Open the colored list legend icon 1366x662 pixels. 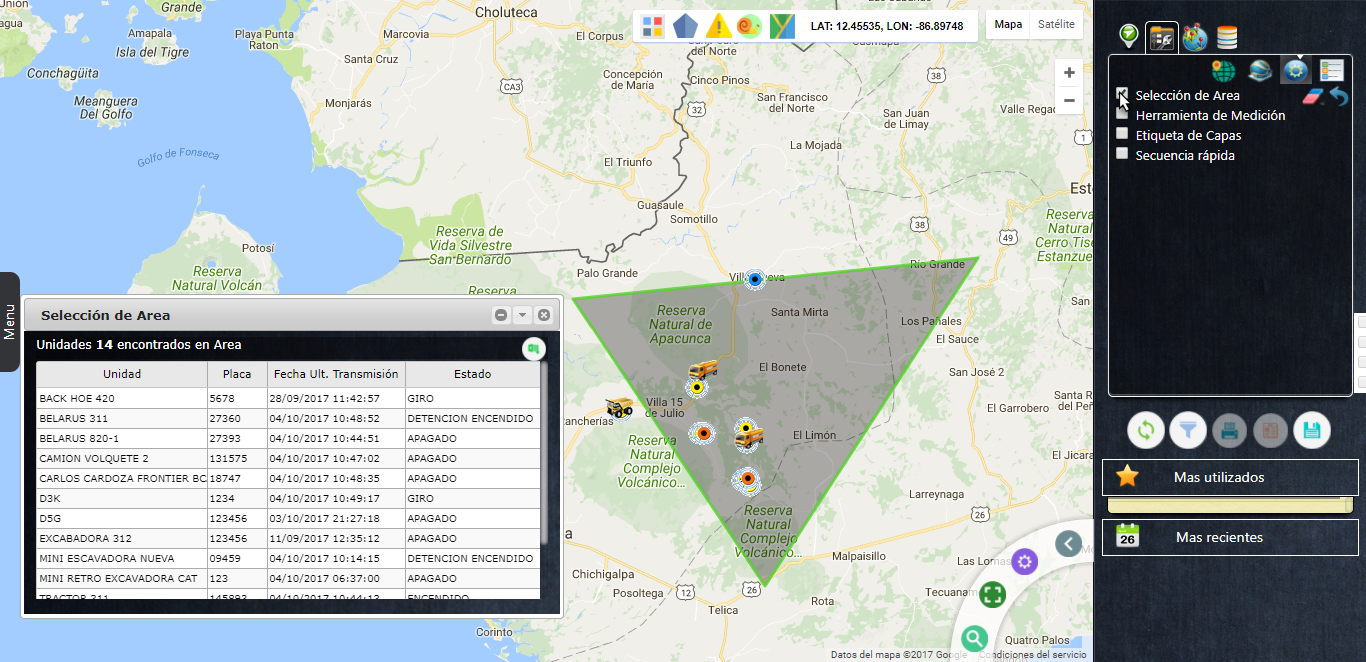coord(1331,70)
